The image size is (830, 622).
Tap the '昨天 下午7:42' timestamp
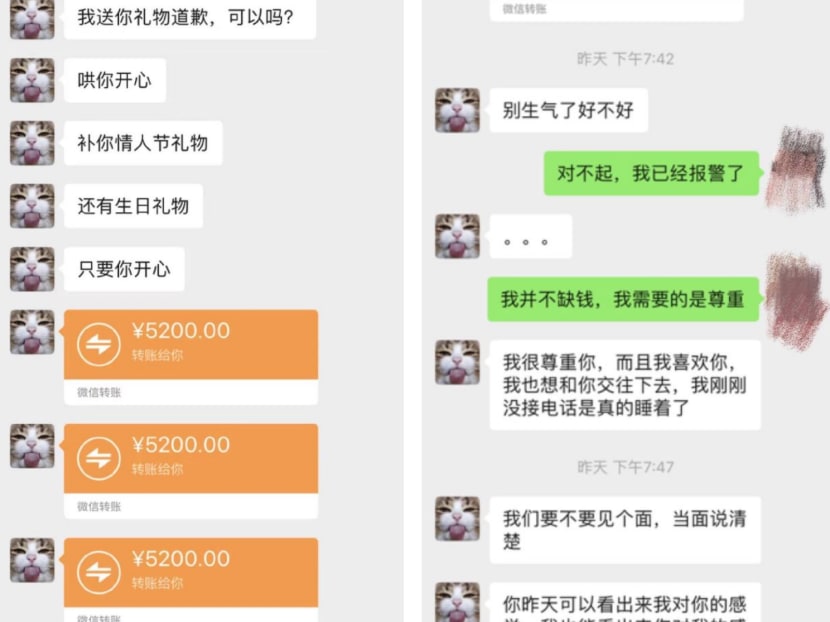(x=625, y=59)
